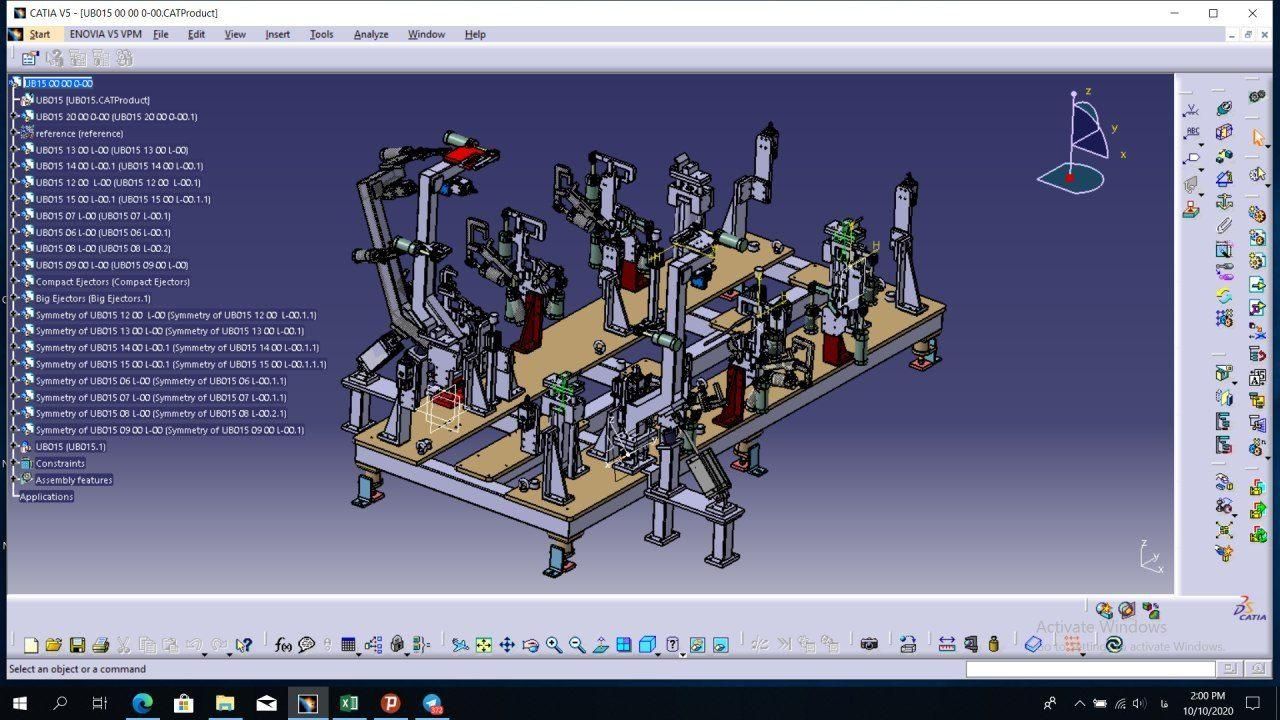Open the View Mode dropdown arrow
1280x720 pixels.
click(x=683, y=654)
